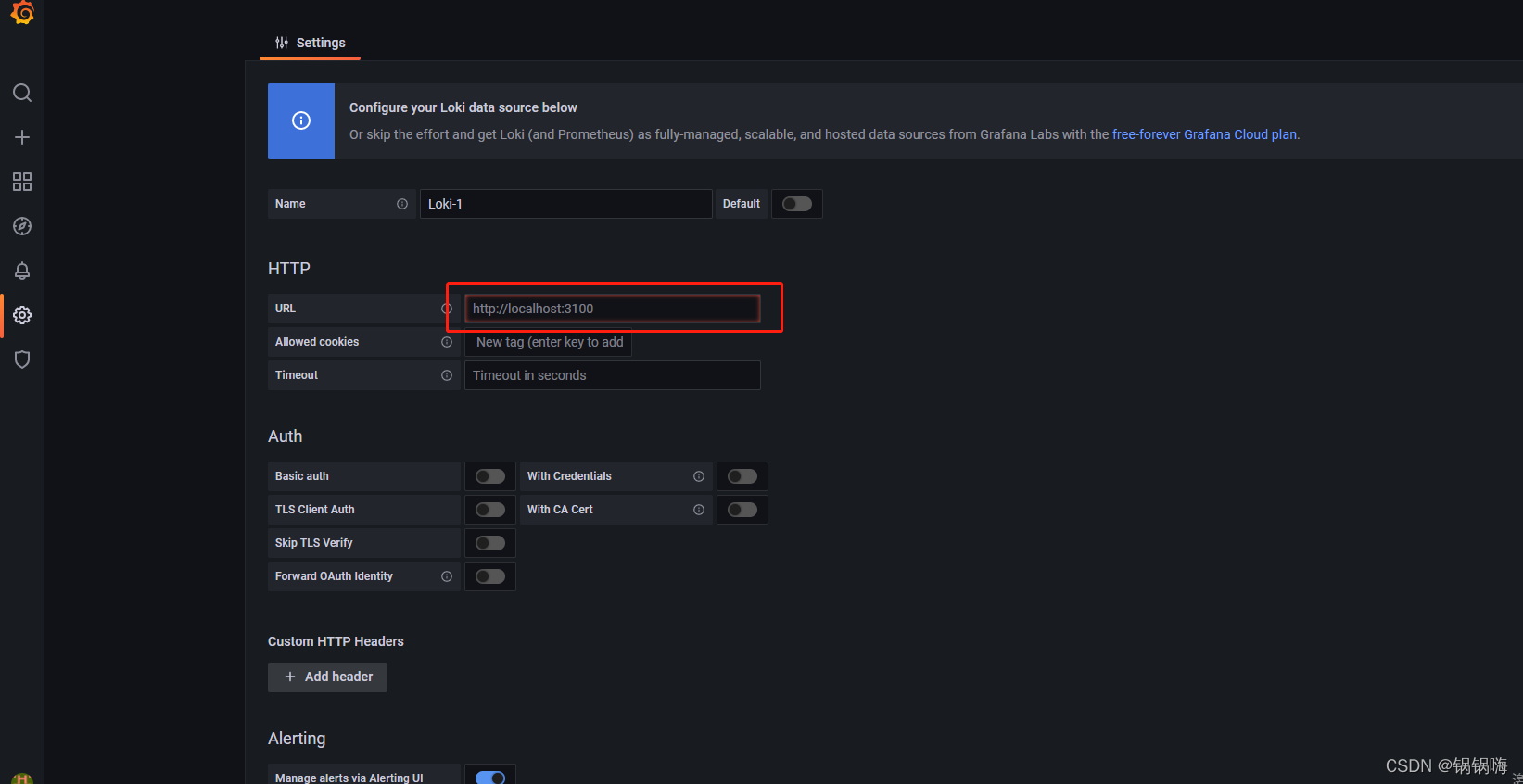The image size is (1523, 784).
Task: Click the info icon next to Name
Action: click(402, 204)
